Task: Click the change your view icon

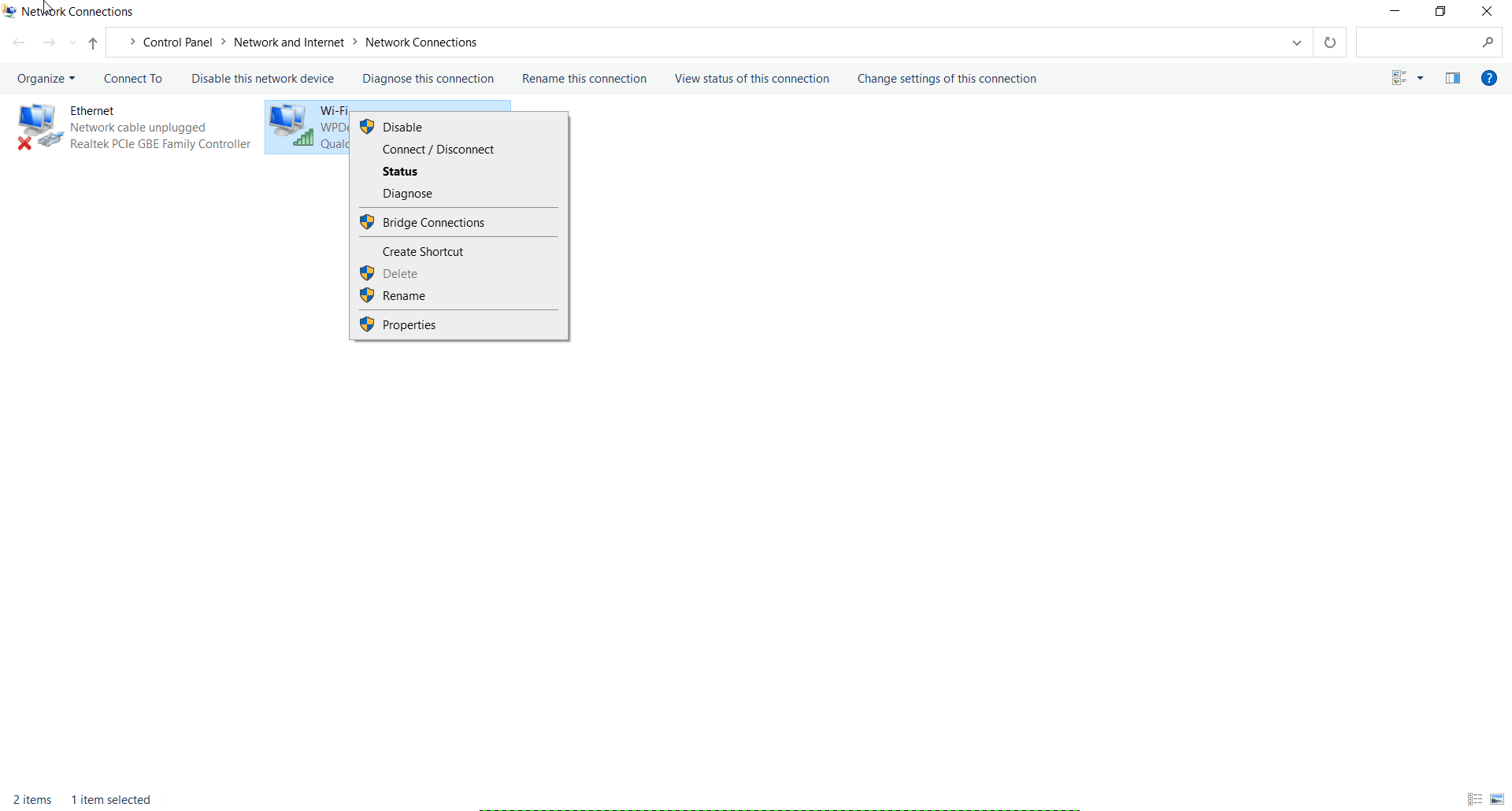Action: point(1399,78)
